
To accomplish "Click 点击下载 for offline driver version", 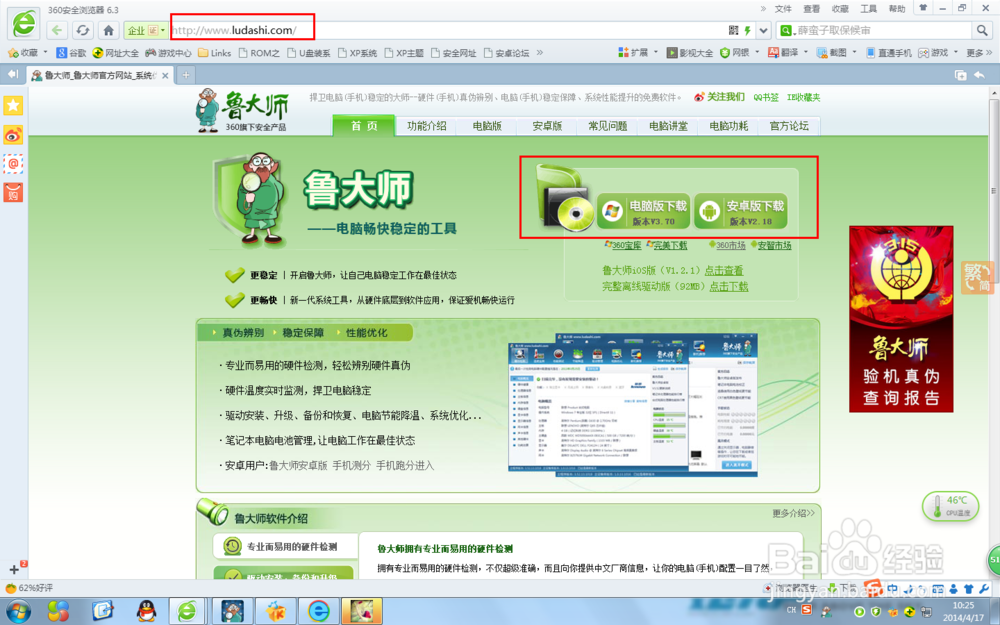I will click(x=729, y=286).
